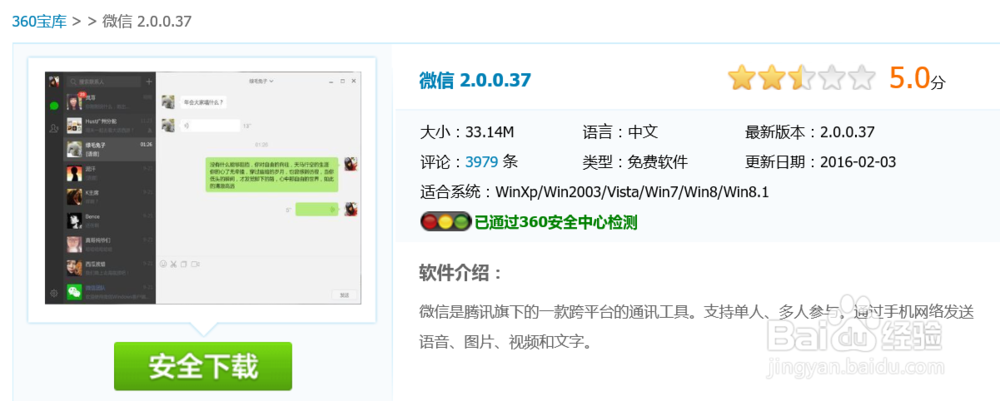1000x401 pixels.
Task: Click the 微信 2.0.0.37 blue title
Action: [x=475, y=80]
